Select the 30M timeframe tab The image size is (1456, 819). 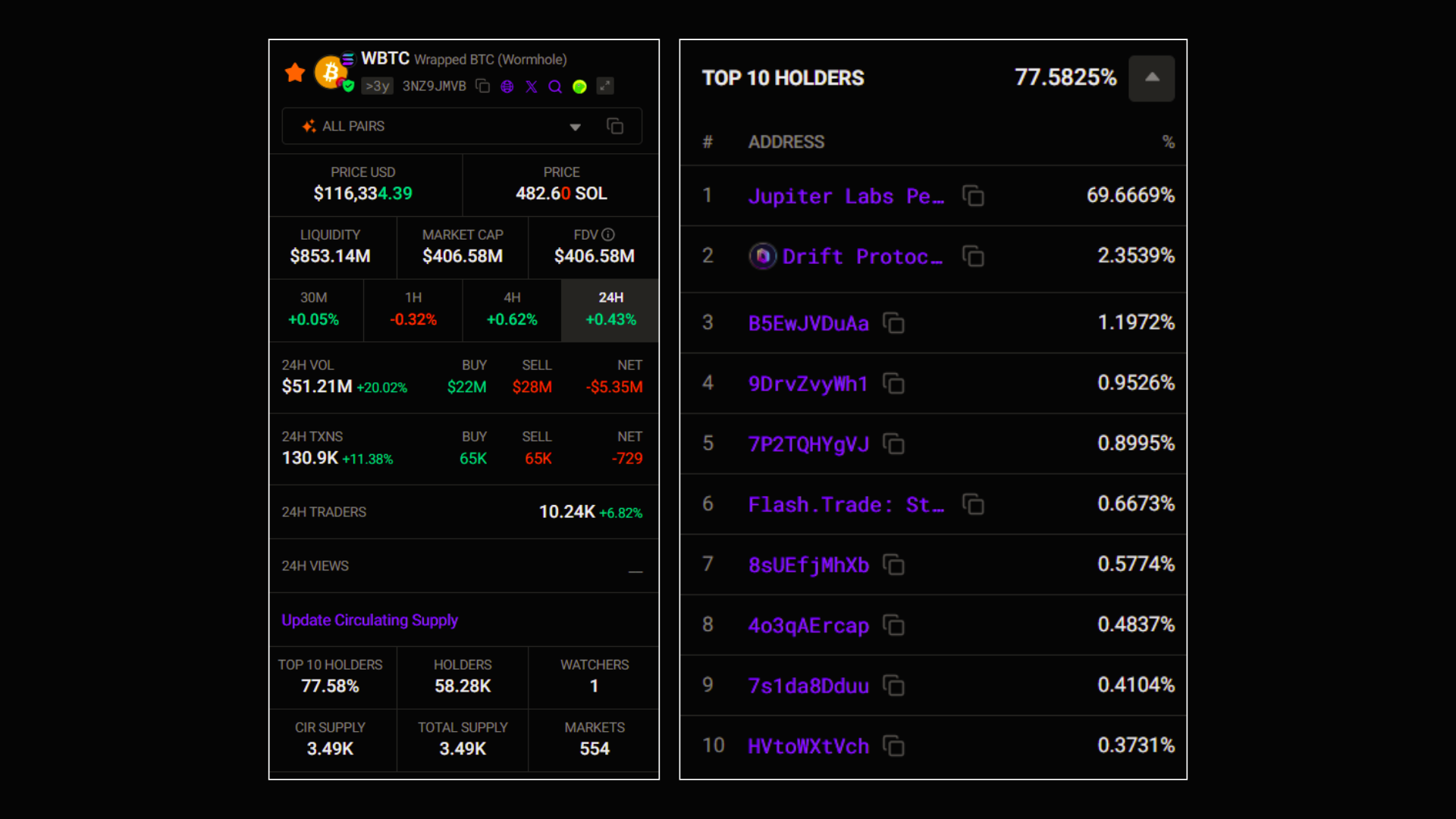pos(314,309)
